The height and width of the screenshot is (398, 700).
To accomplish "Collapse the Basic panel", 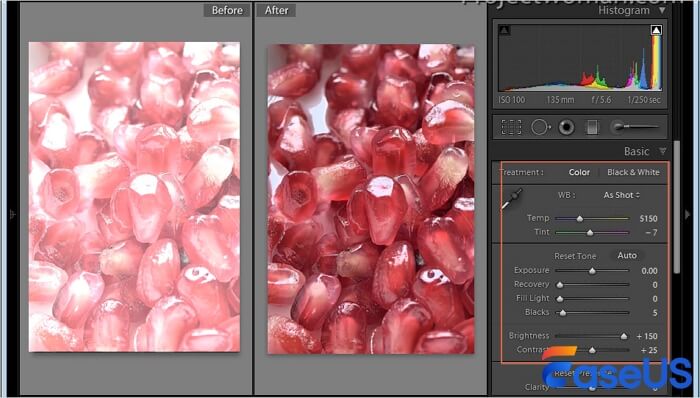I will click(x=662, y=152).
